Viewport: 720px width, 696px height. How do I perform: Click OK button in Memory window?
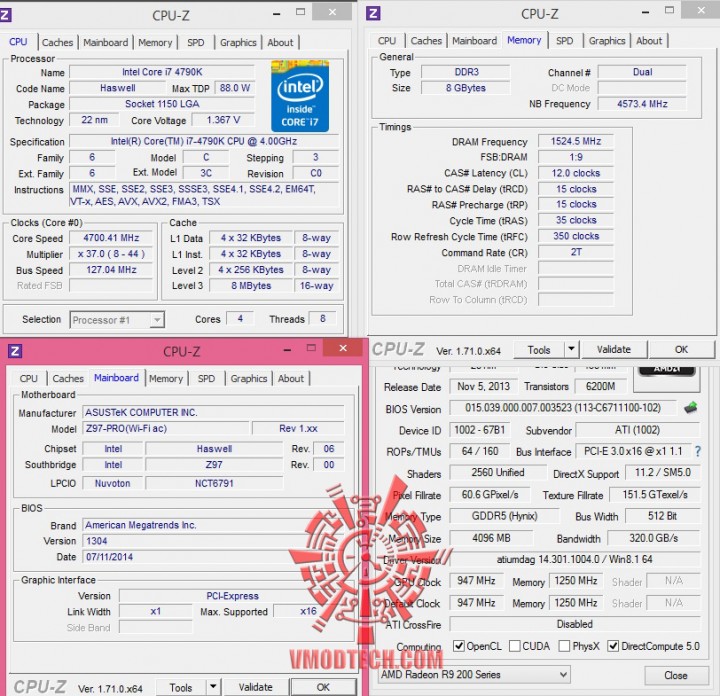point(681,349)
